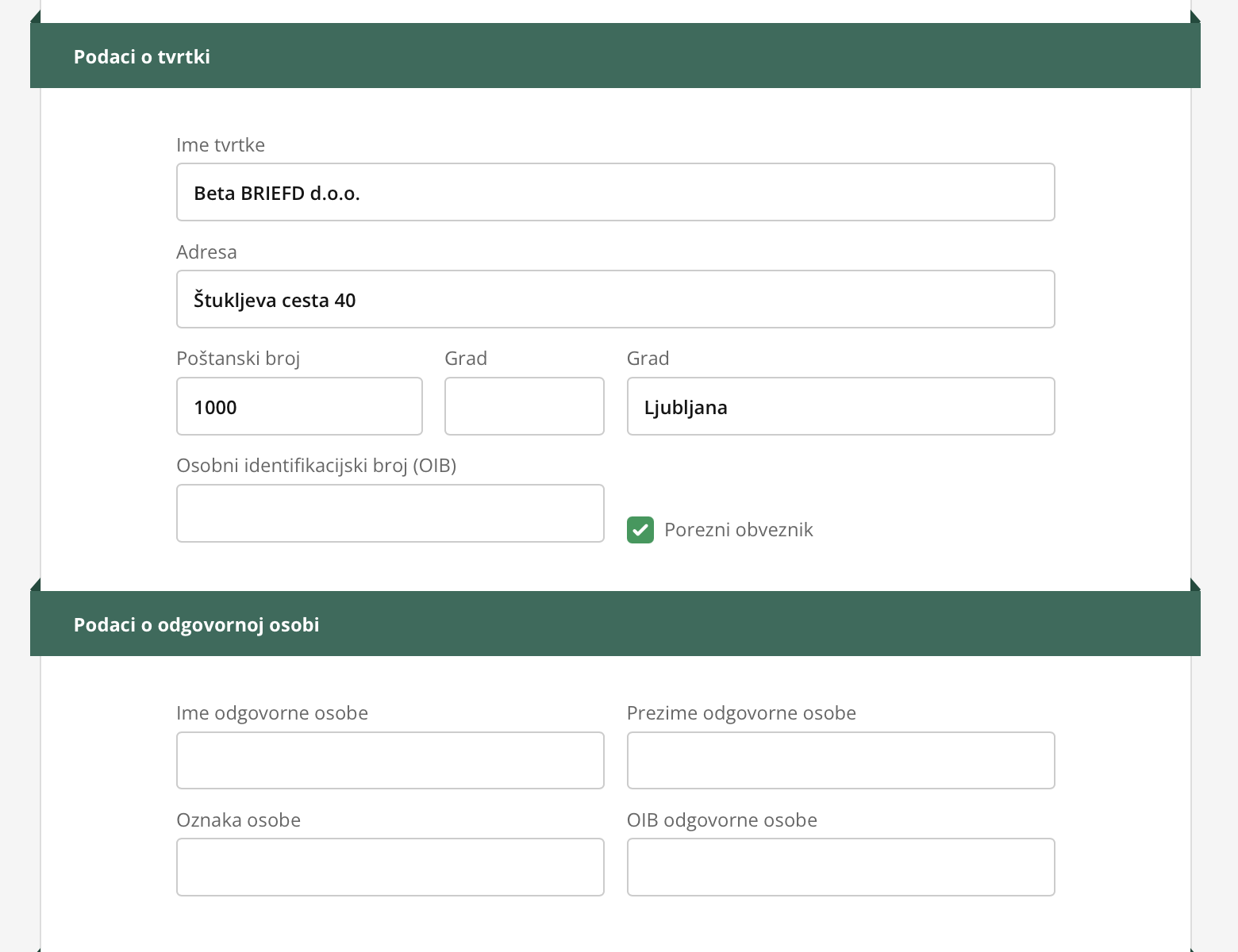Click the Podaci o odgovornoj osobi header

point(196,624)
